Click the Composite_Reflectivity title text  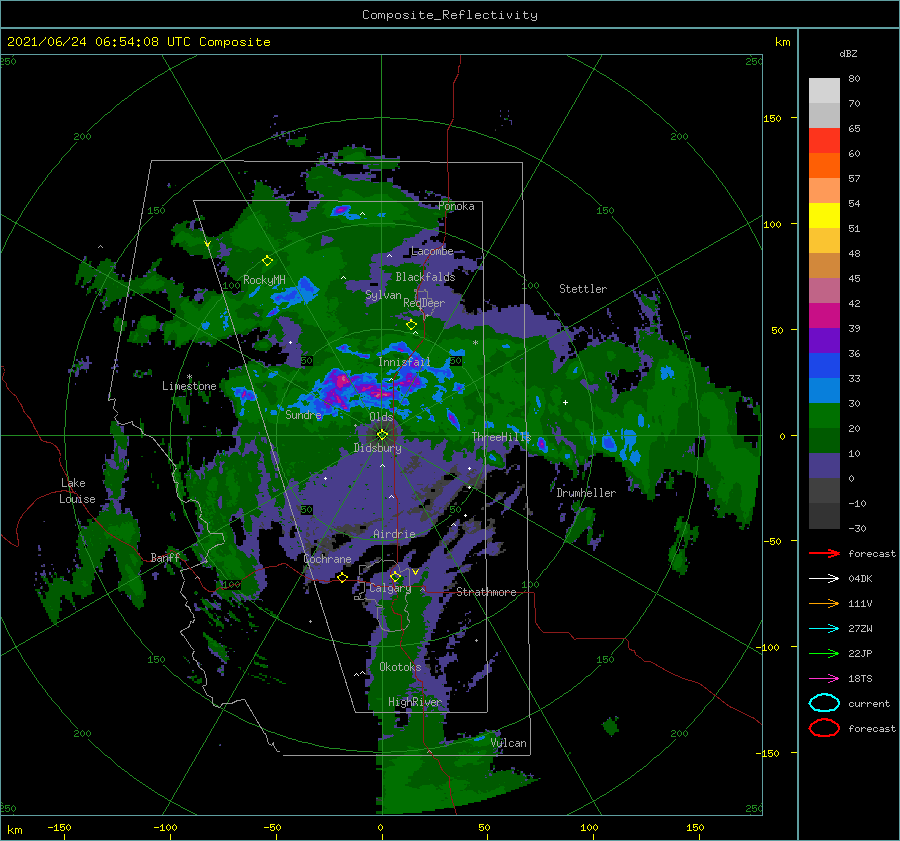coord(449,15)
